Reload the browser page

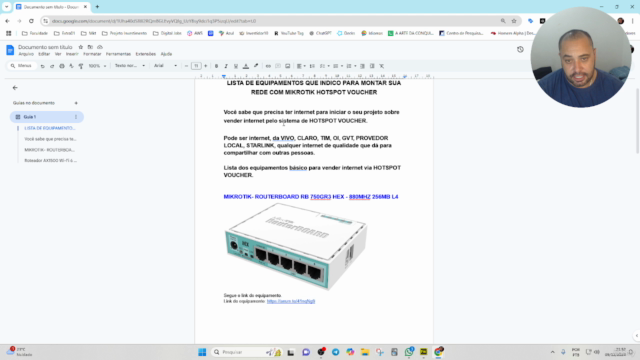coord(31,21)
